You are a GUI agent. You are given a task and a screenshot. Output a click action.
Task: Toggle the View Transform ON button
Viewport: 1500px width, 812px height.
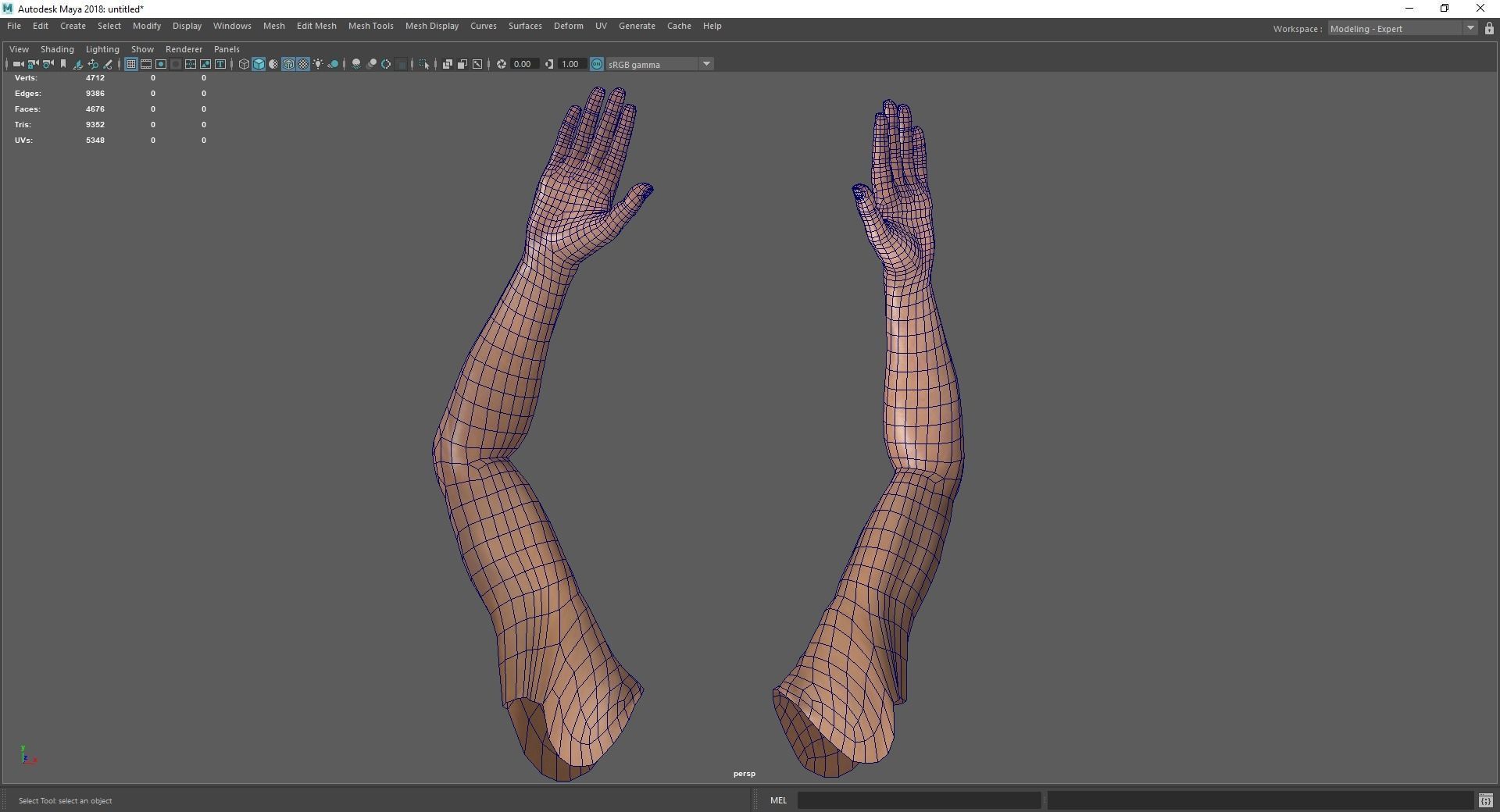click(597, 64)
